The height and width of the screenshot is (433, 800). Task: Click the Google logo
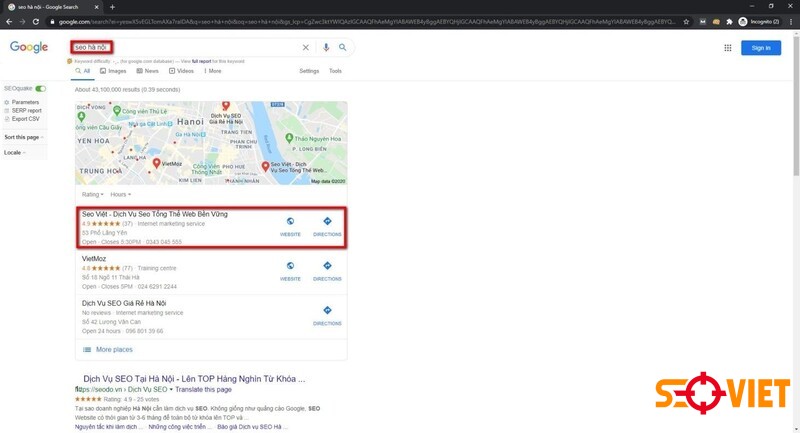(29, 47)
